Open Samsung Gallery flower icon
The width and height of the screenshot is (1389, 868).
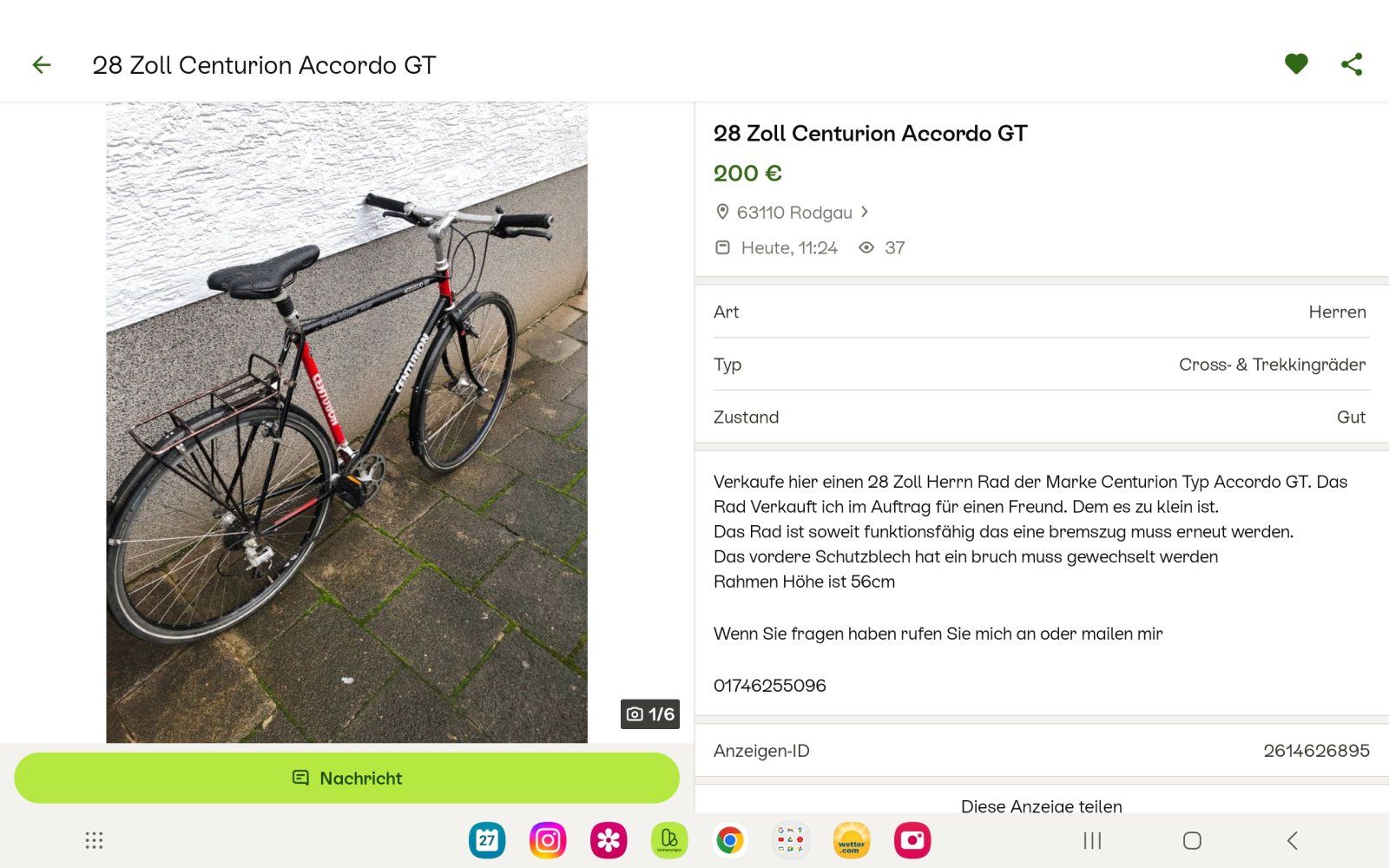(609, 840)
